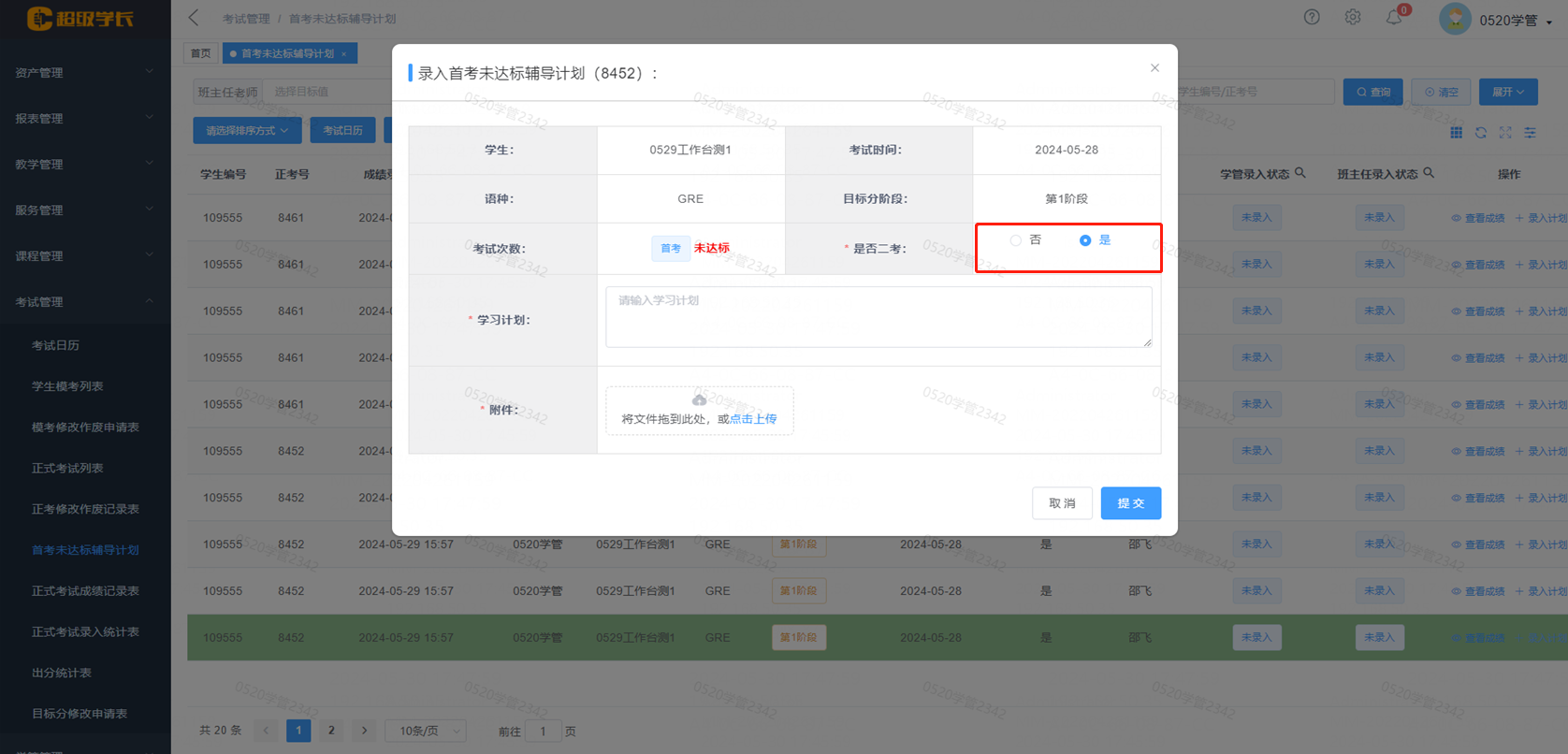This screenshot has width=1568, height=754.
Task: Select '否' for 是否二考
Action: pos(1016,240)
